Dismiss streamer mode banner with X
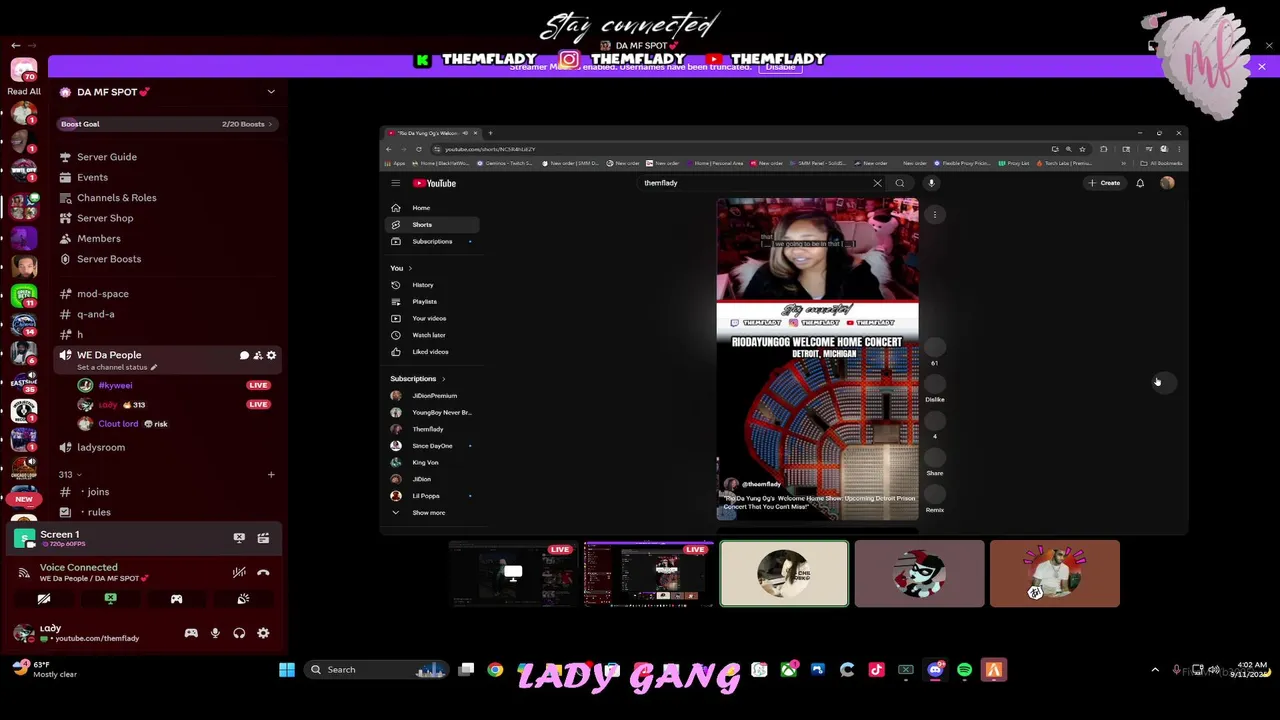Screen dimensions: 1280x720 (x=1262, y=67)
